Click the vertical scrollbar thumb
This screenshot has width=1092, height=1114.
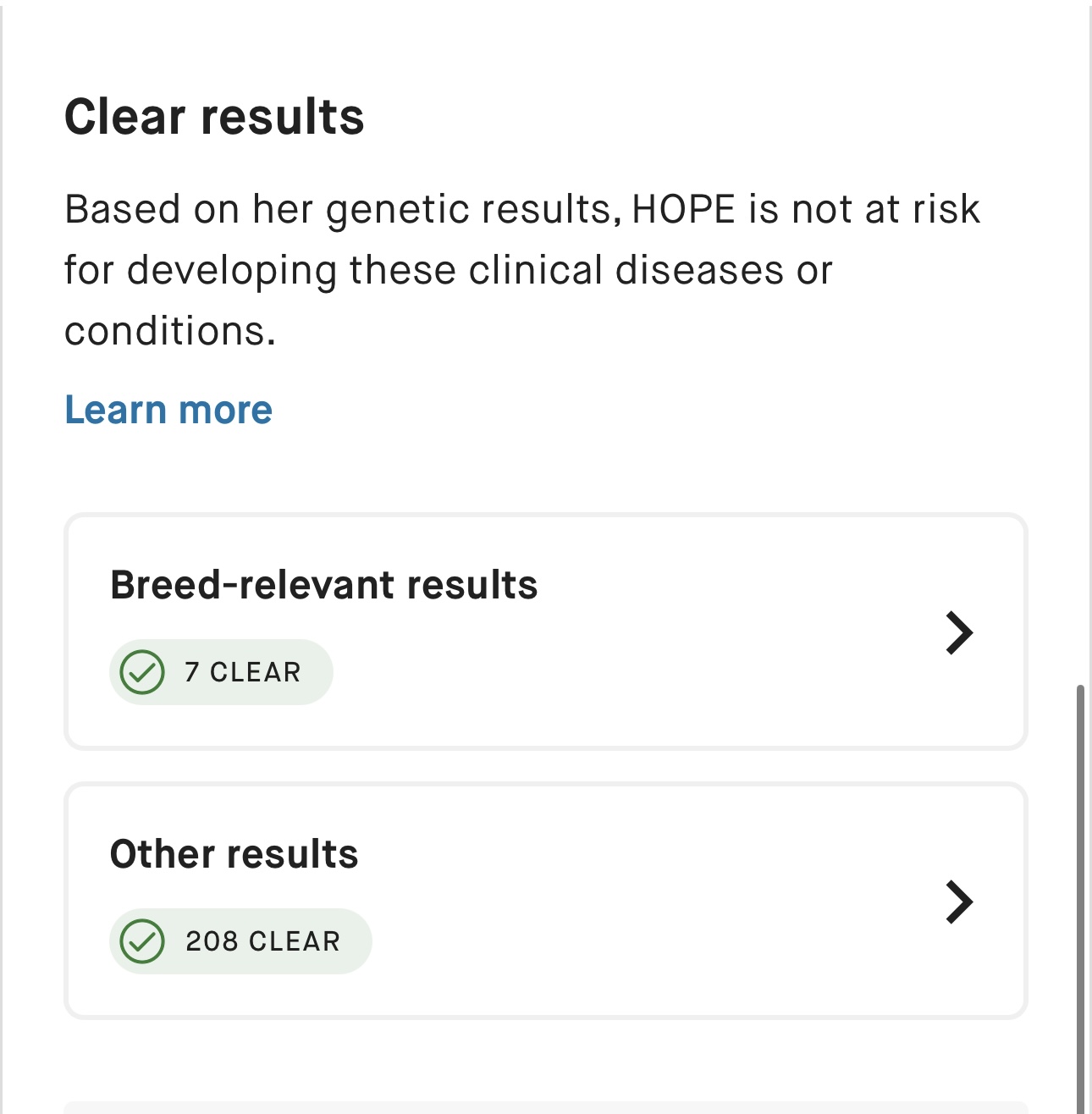pos(1080,899)
